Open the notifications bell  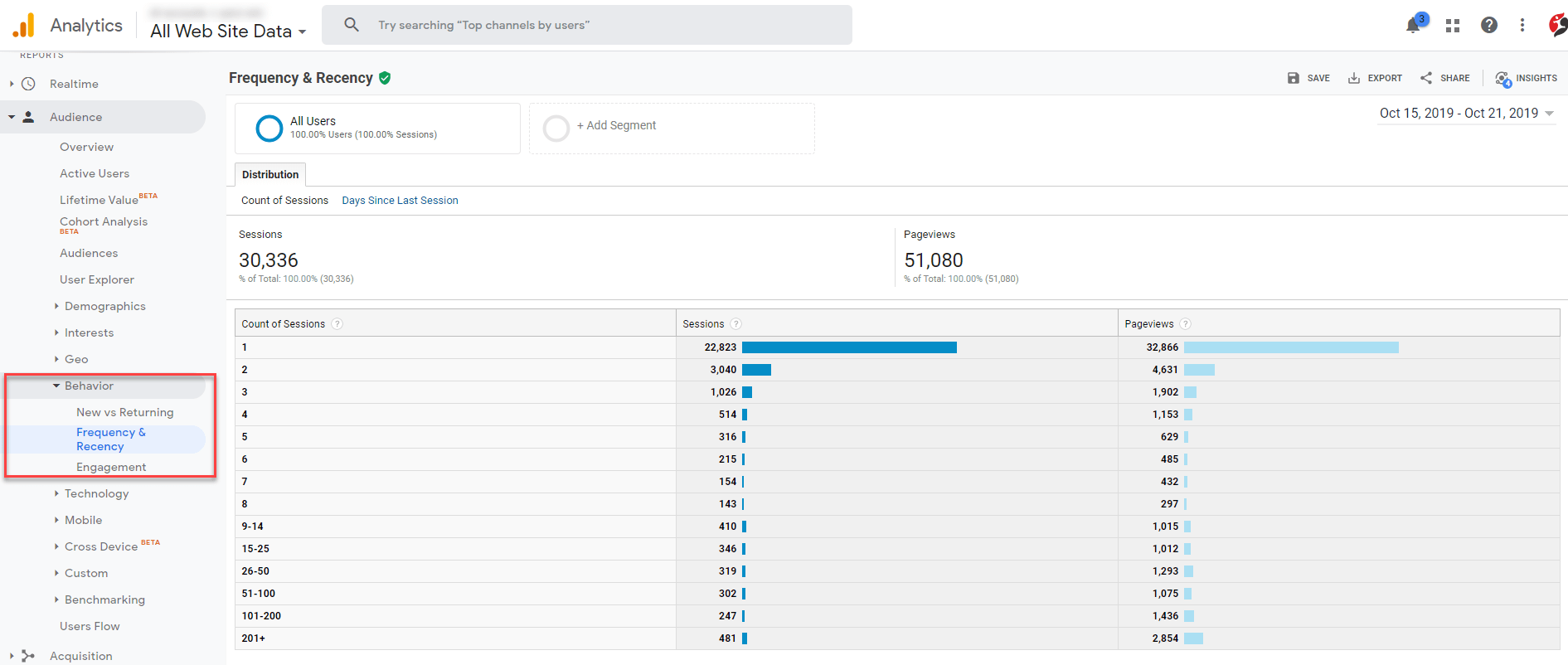(1413, 26)
